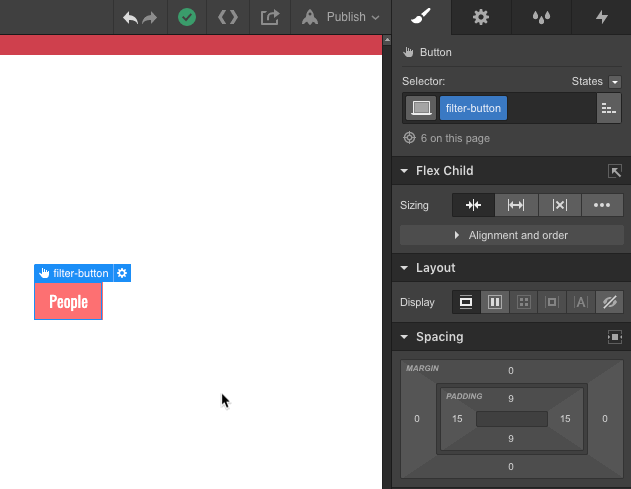
Task: Set display to none (hidden)
Action: 609,302
